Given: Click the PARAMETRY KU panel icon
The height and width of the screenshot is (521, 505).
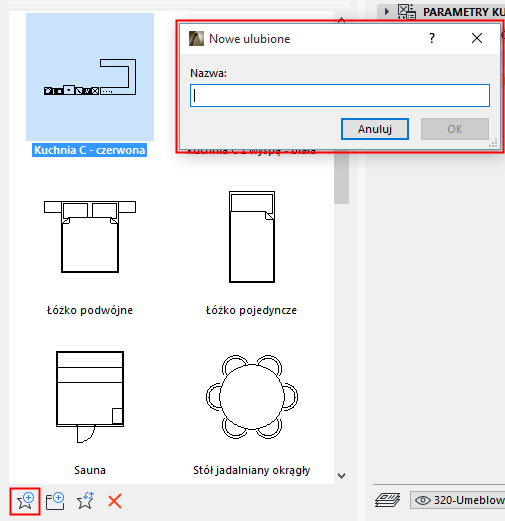Looking at the screenshot, I should (x=407, y=12).
